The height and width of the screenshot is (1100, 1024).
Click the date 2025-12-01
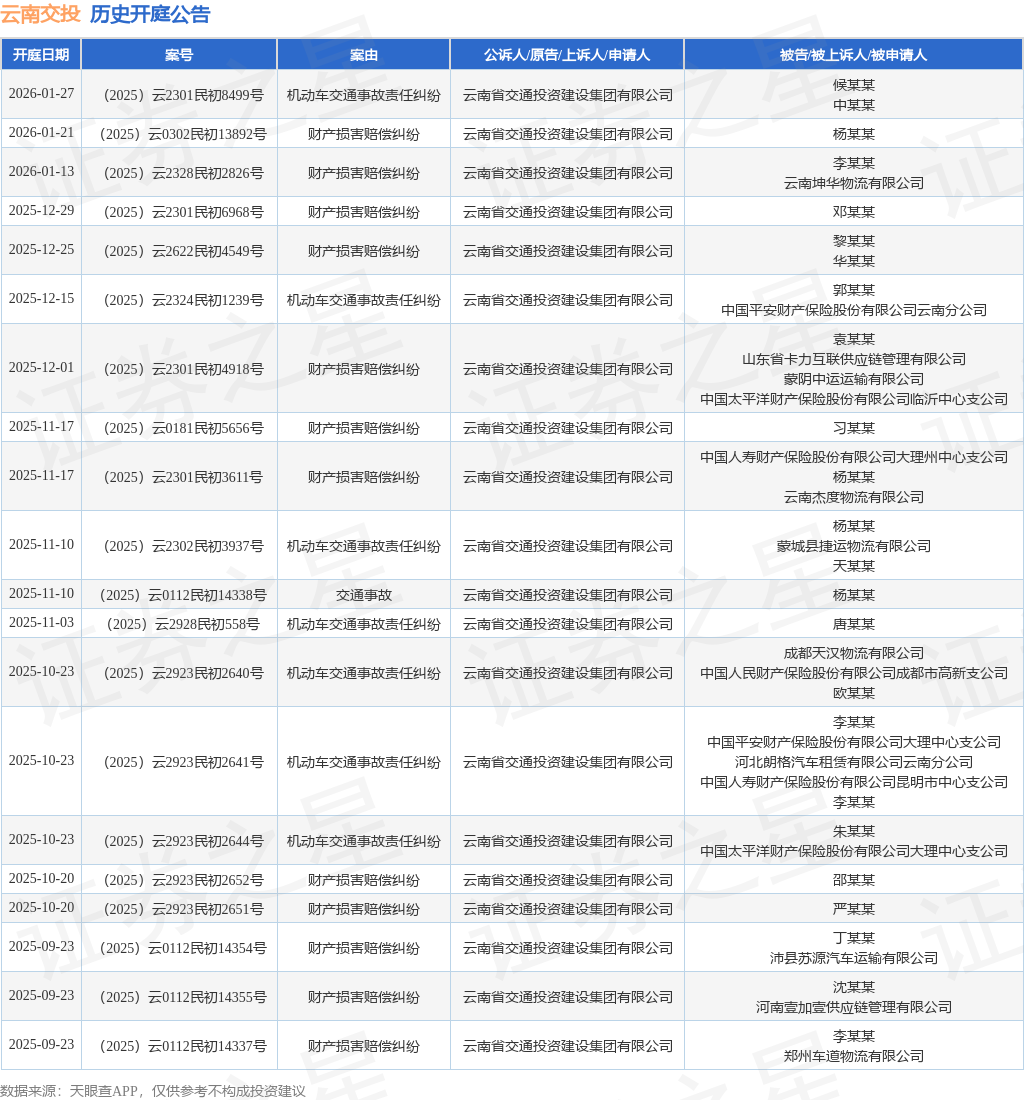[41, 368]
